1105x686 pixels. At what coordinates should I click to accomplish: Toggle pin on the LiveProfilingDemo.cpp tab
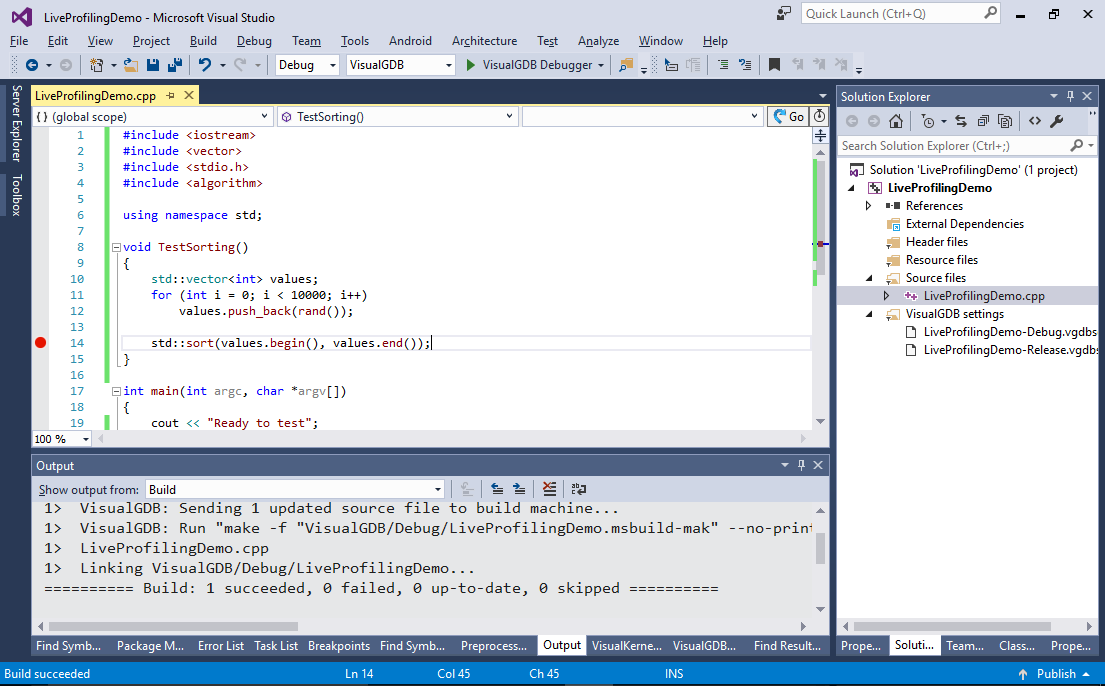(x=171, y=95)
